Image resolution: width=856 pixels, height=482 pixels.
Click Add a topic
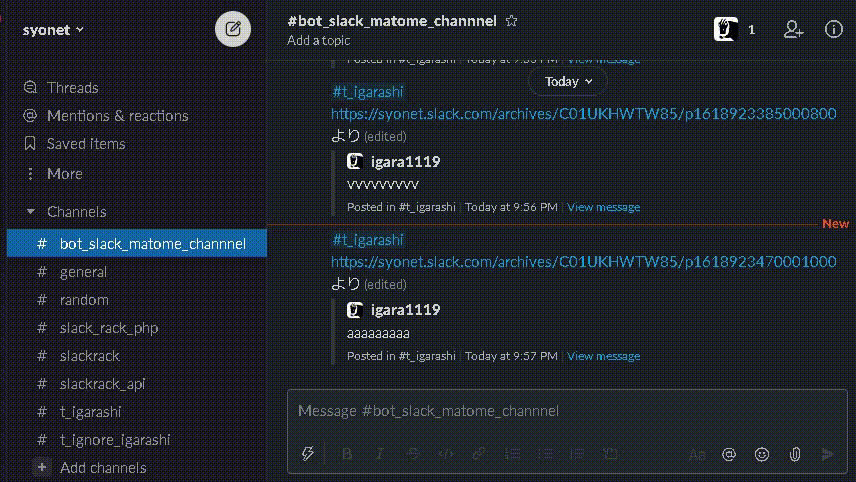pyautogui.click(x=319, y=40)
